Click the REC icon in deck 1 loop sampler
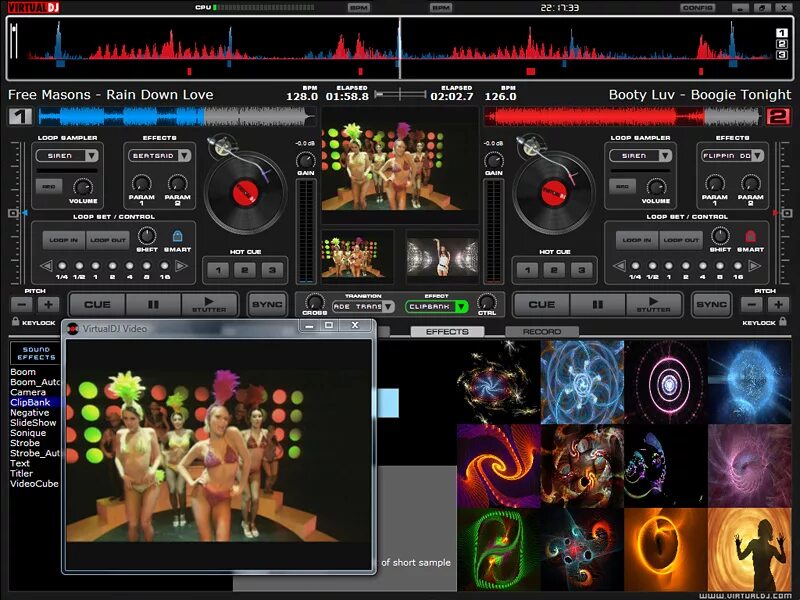Image resolution: width=800 pixels, height=600 pixels. tap(51, 186)
